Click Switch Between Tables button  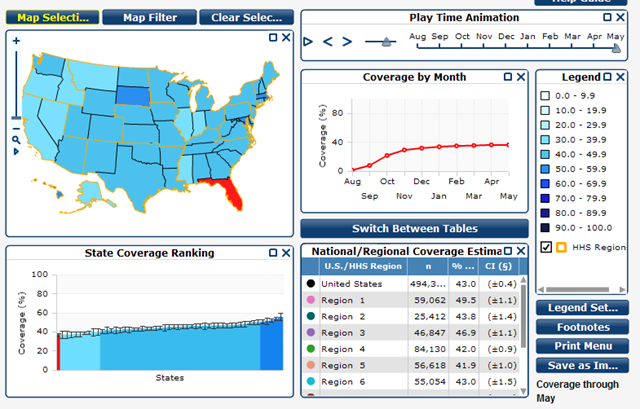pyautogui.click(x=415, y=229)
